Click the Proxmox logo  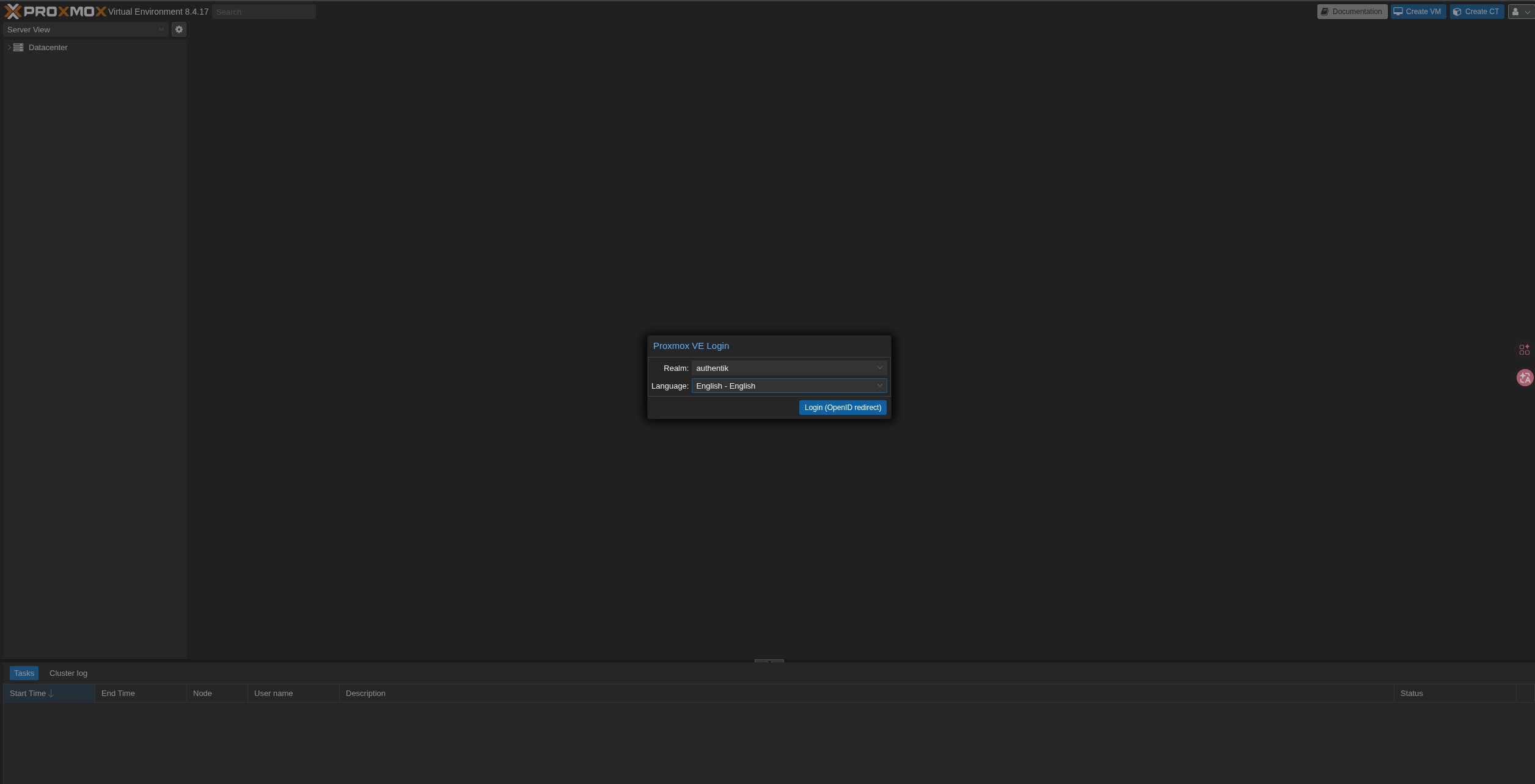[55, 12]
